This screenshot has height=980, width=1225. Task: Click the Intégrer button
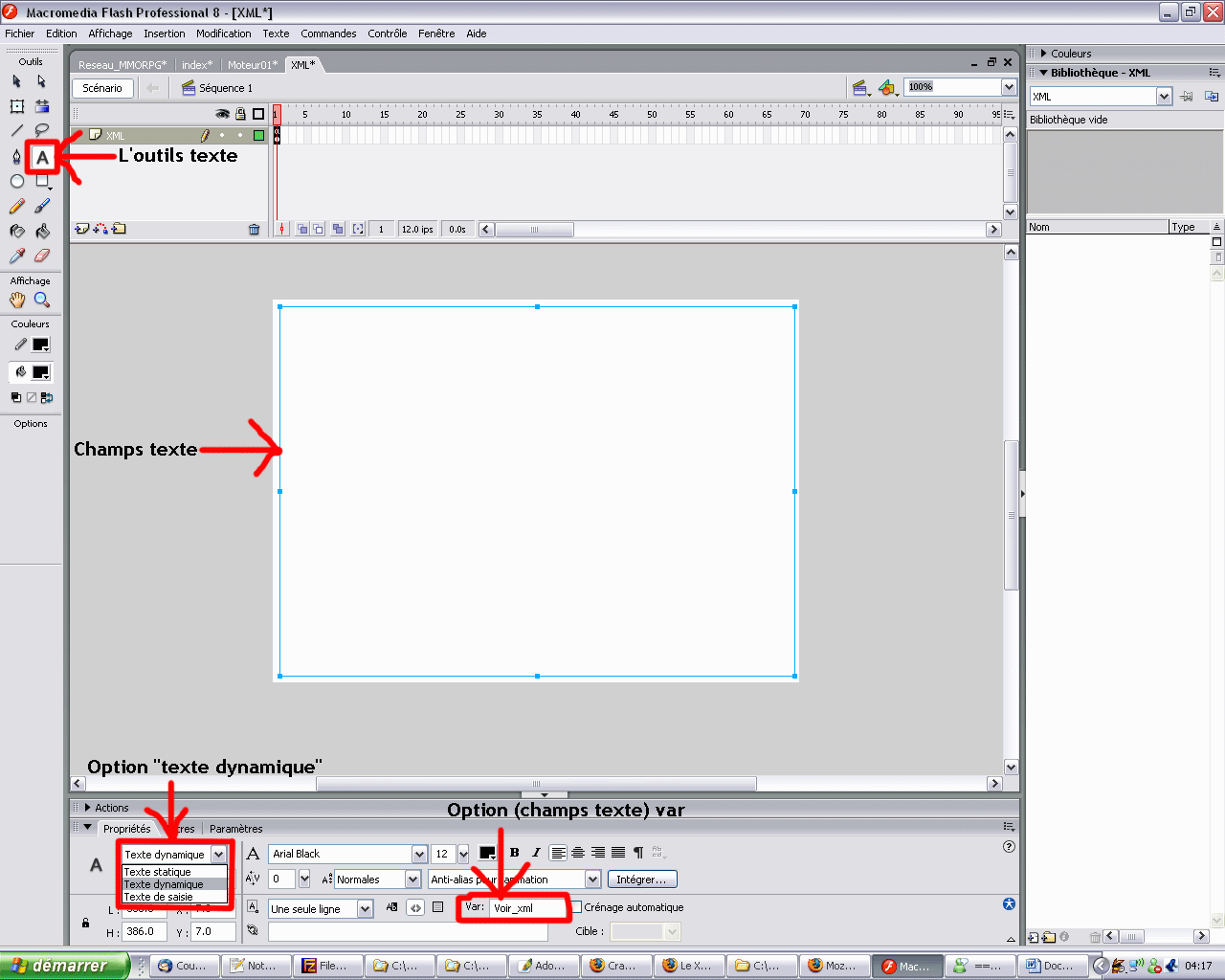[x=641, y=880]
